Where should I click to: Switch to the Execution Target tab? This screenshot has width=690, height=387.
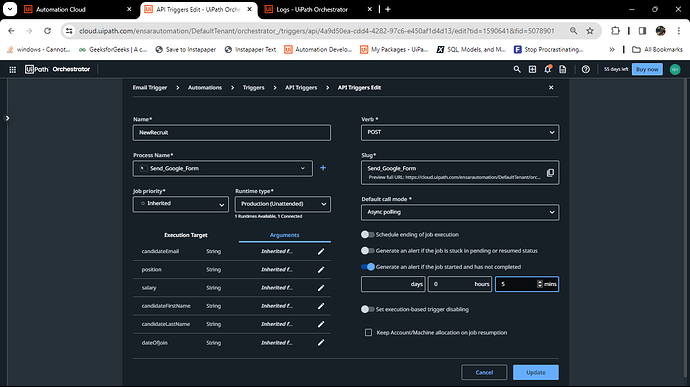coord(186,235)
